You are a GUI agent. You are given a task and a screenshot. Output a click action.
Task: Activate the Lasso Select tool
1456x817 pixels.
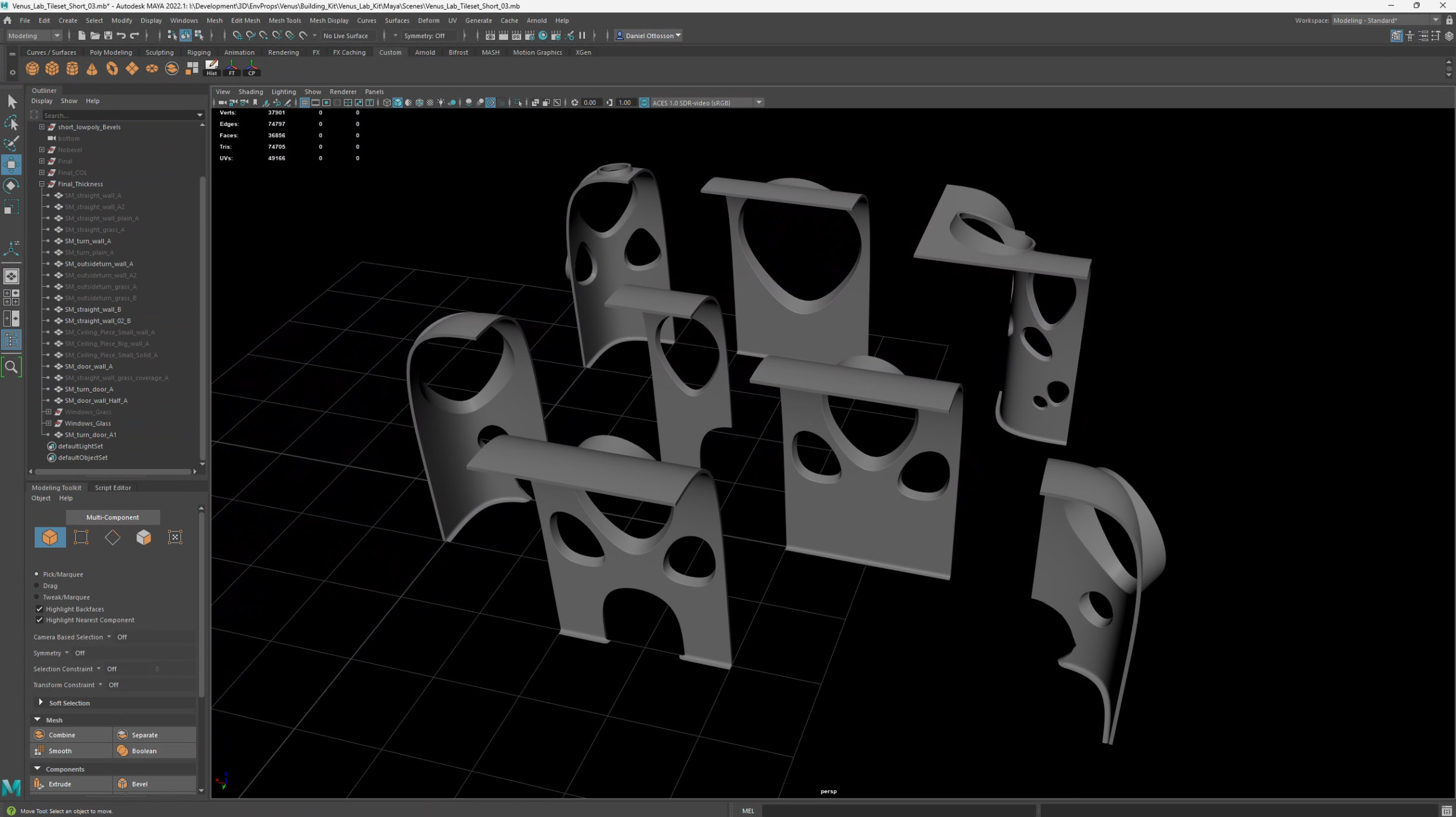pos(11,123)
